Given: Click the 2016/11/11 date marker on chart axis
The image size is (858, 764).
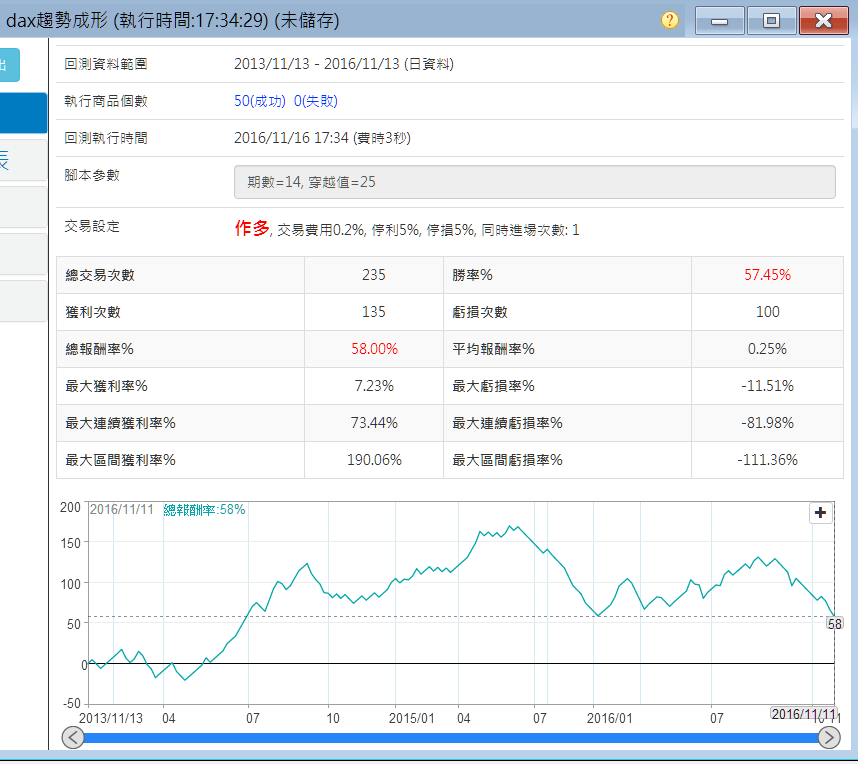Looking at the screenshot, I should (801, 713).
